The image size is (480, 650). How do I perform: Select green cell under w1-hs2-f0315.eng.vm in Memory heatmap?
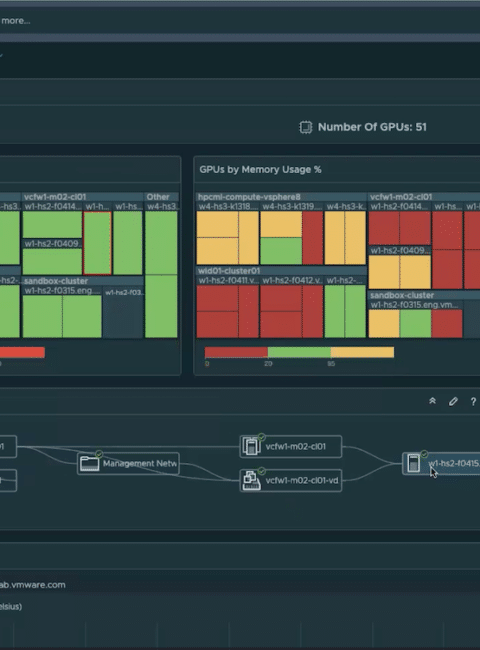click(415, 324)
